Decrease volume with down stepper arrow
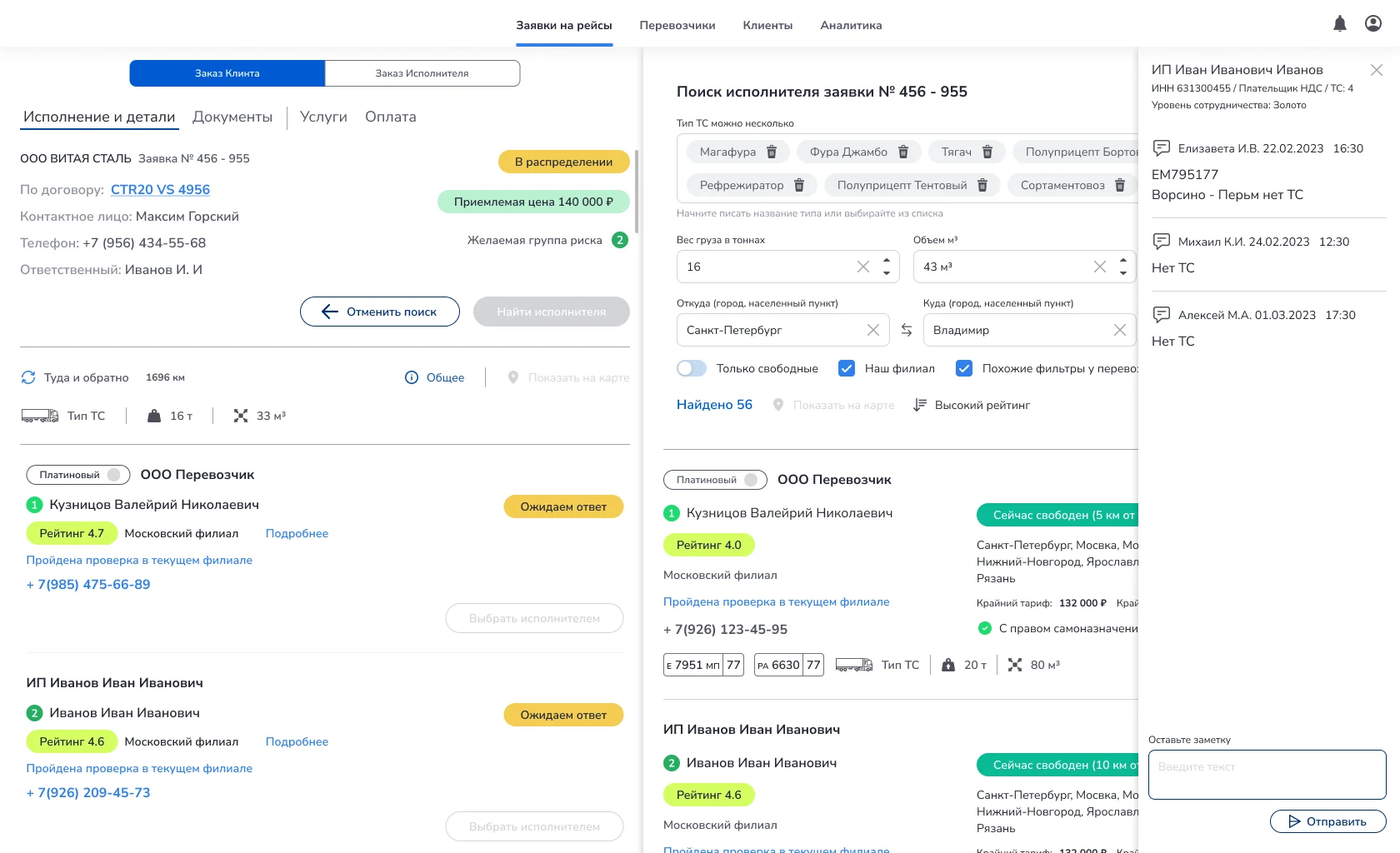This screenshot has height=853, width=1400. tap(1123, 273)
